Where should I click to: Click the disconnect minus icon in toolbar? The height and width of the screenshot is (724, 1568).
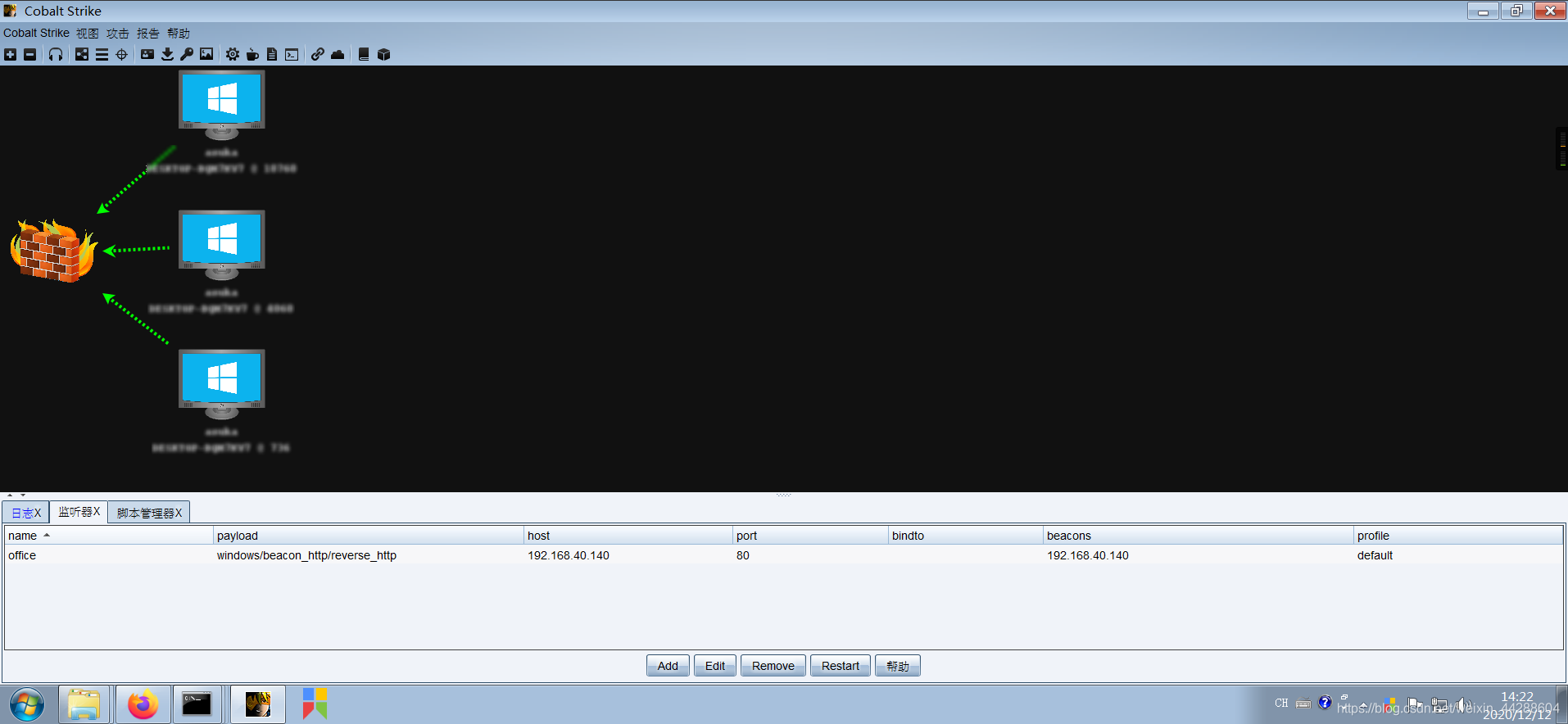[29, 54]
